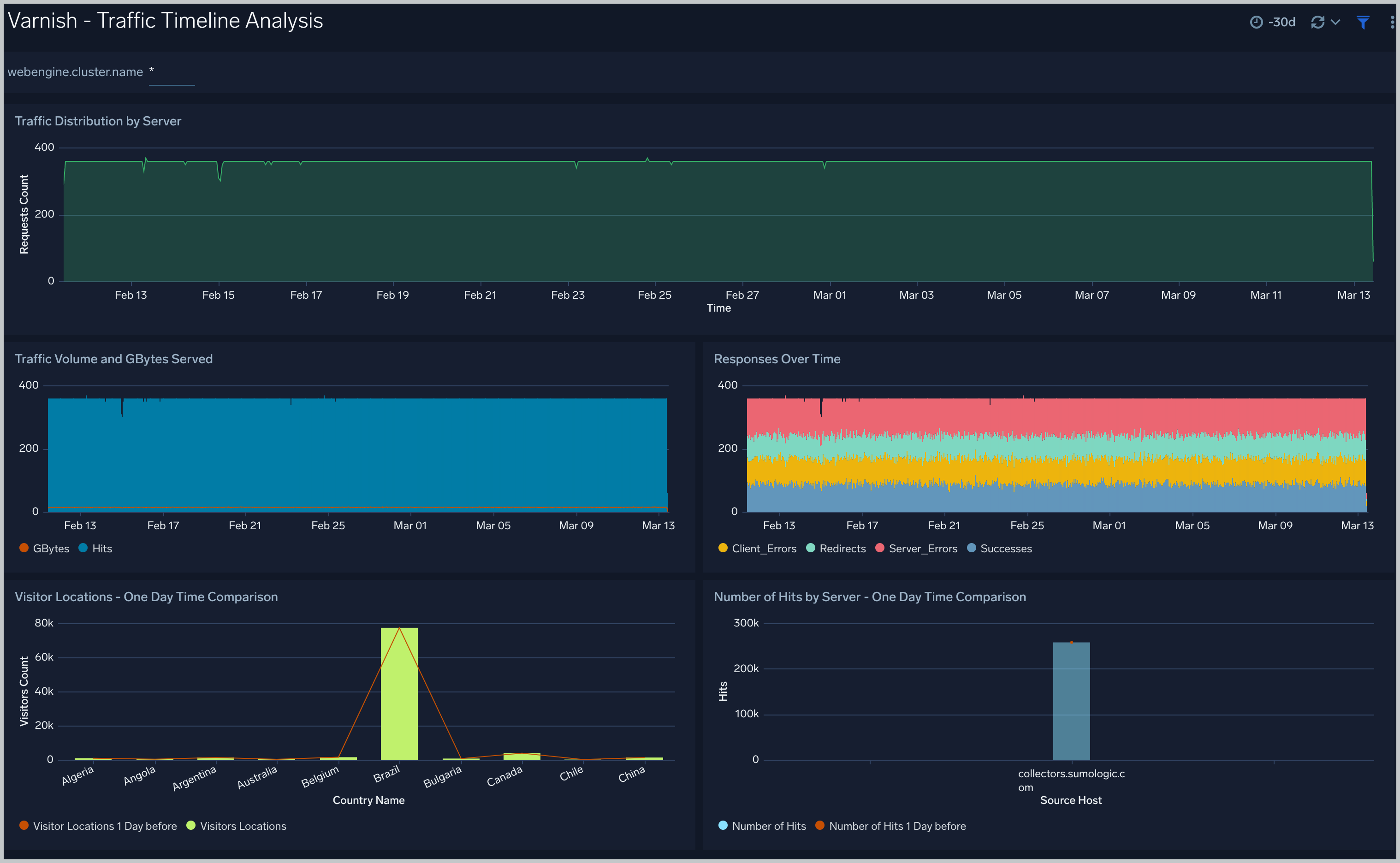Toggle Client_Errors legend series
This screenshot has height=863, width=1400.
click(757, 549)
